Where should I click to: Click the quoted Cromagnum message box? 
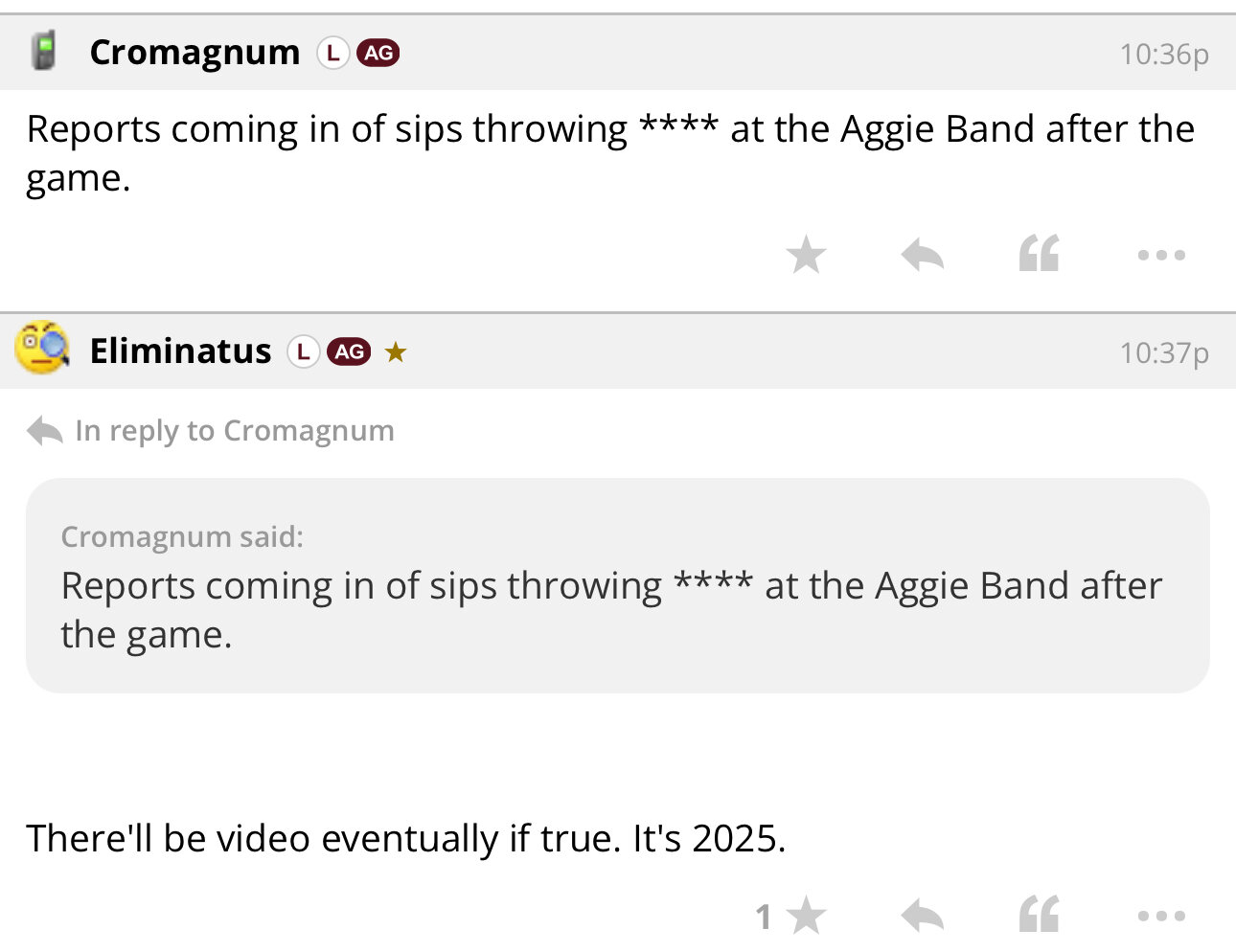click(617, 586)
